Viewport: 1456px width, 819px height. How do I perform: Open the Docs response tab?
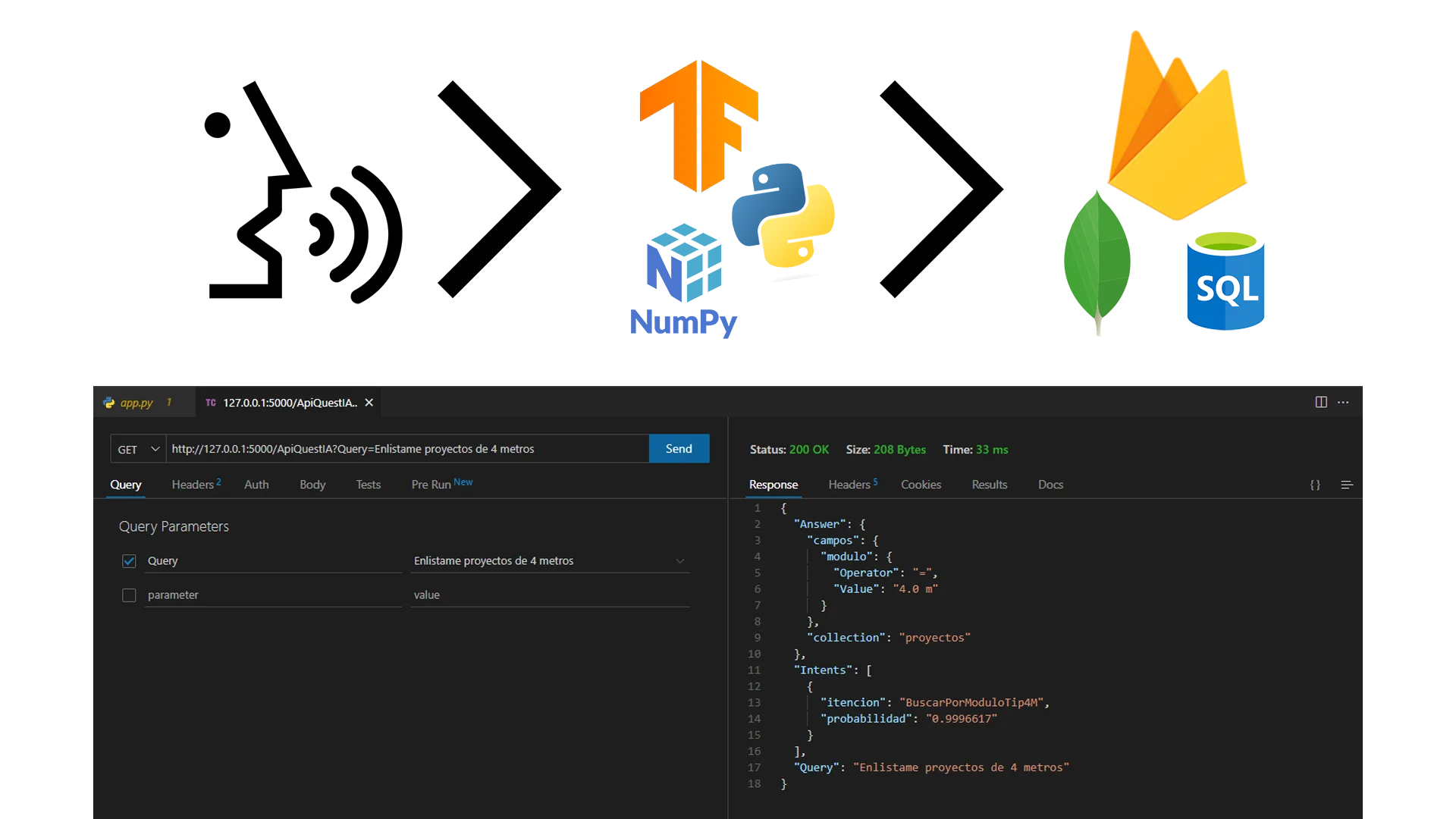click(1050, 485)
